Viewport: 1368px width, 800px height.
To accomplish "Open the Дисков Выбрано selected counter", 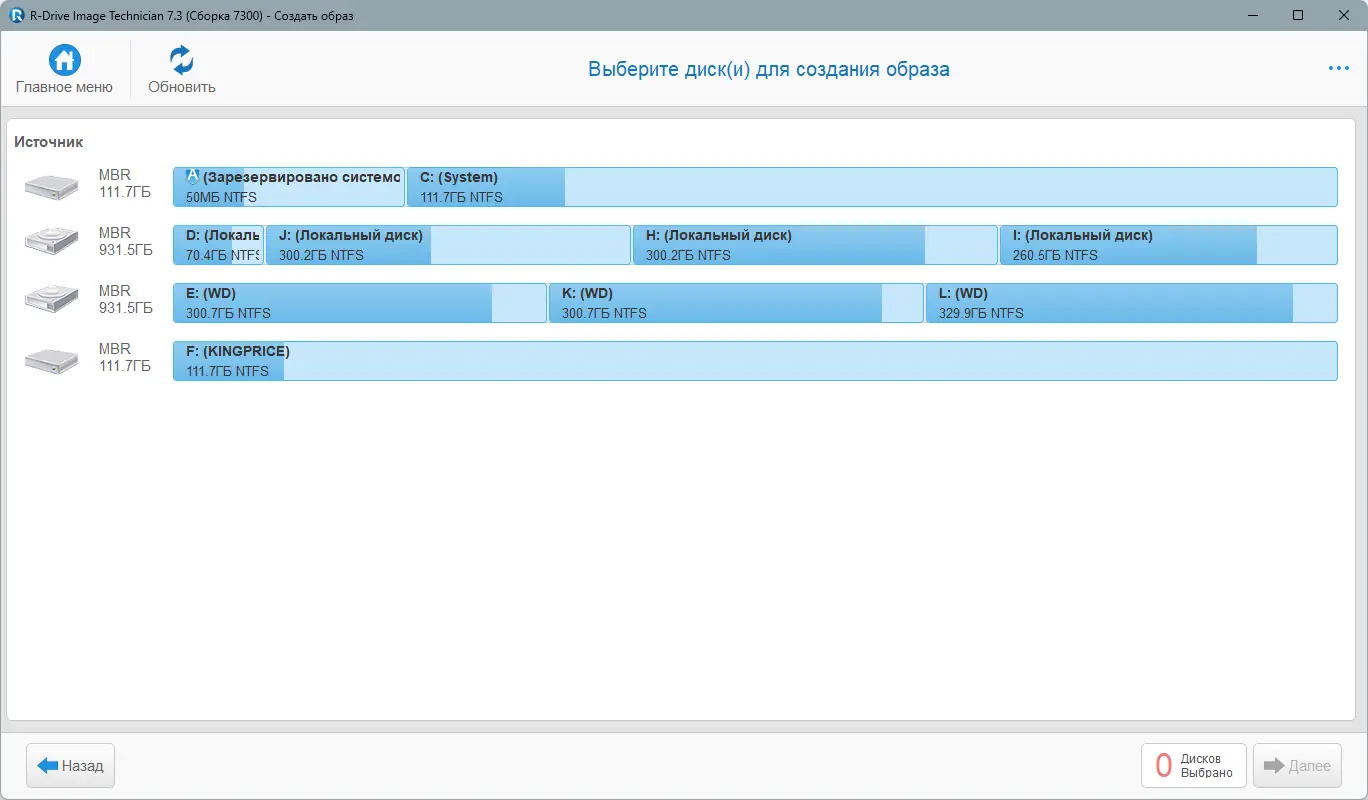I will pos(1194,766).
